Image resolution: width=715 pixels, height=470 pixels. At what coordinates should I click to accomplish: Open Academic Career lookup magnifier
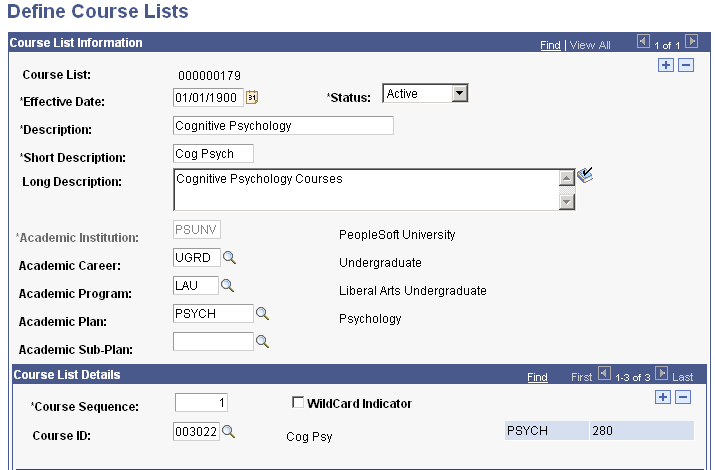click(228, 258)
